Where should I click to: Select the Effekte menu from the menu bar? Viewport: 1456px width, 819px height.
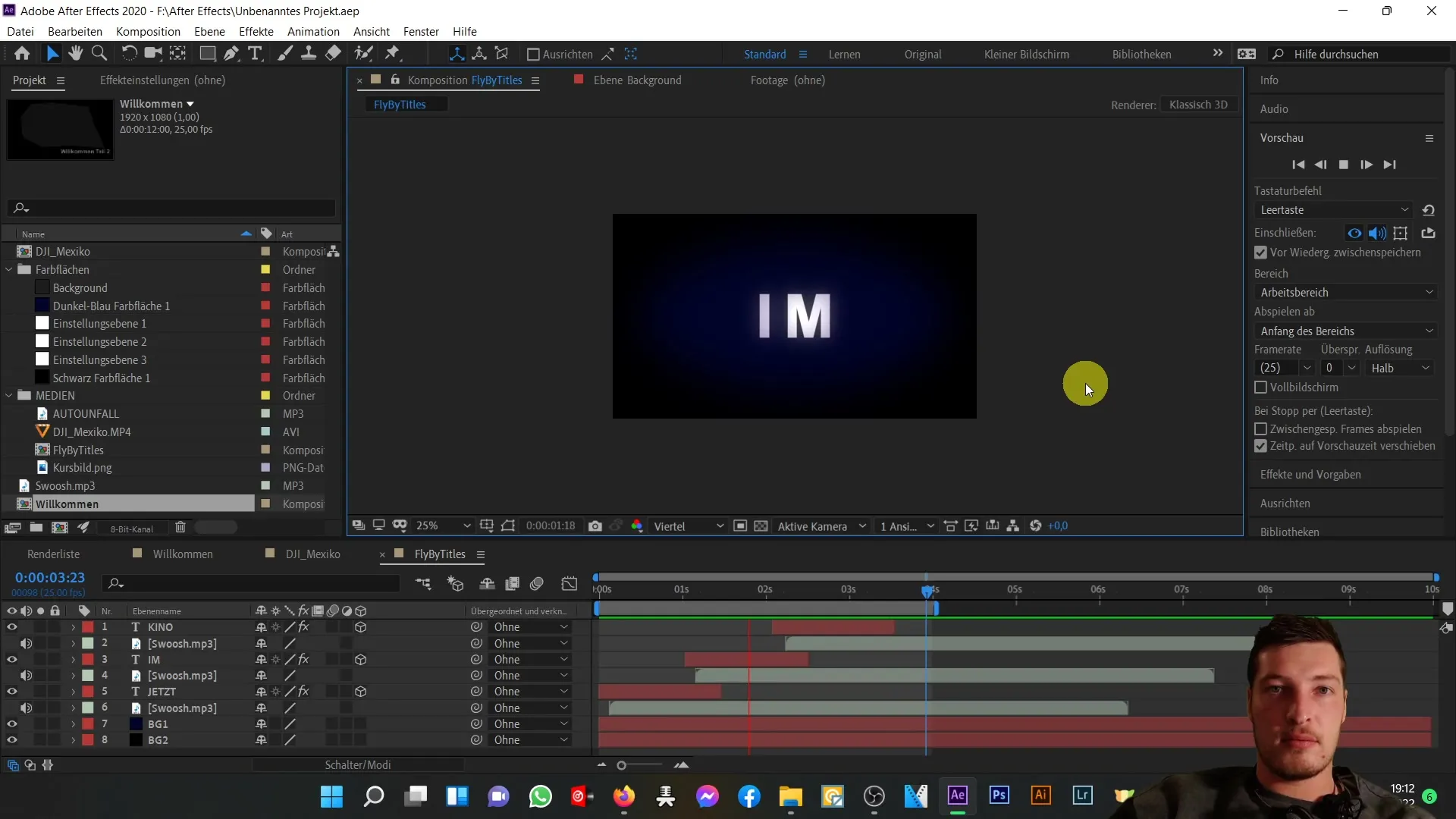click(256, 31)
